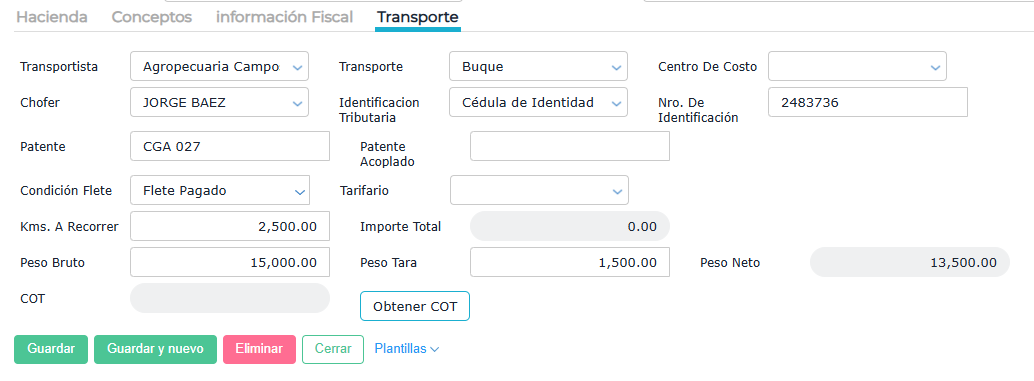Viewport: 1034px width, 381px height.
Task: Expand the Identificacion Tributaria dropdown
Action: pyautogui.click(x=538, y=103)
